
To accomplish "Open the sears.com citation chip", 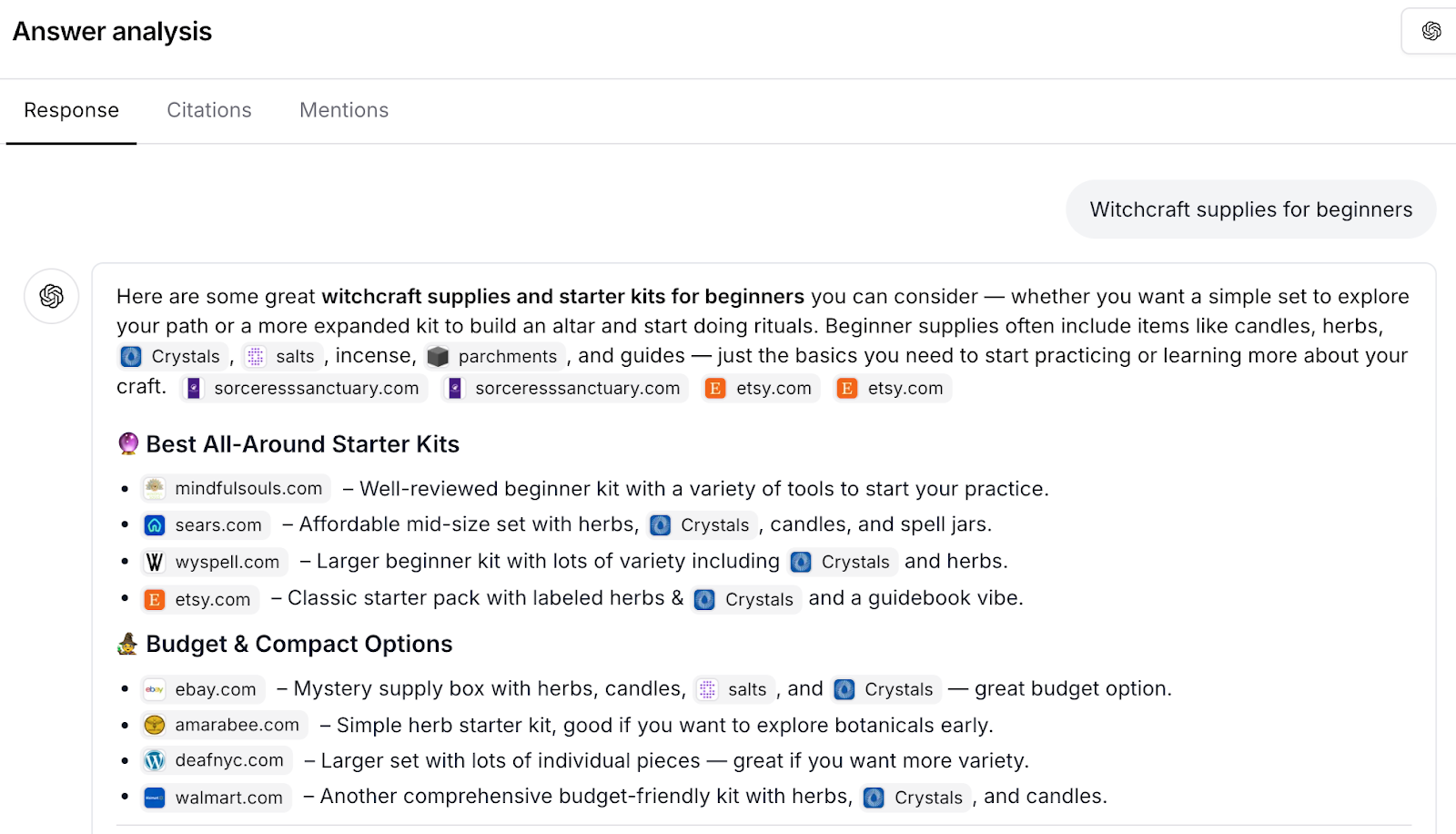I will tap(206, 525).
